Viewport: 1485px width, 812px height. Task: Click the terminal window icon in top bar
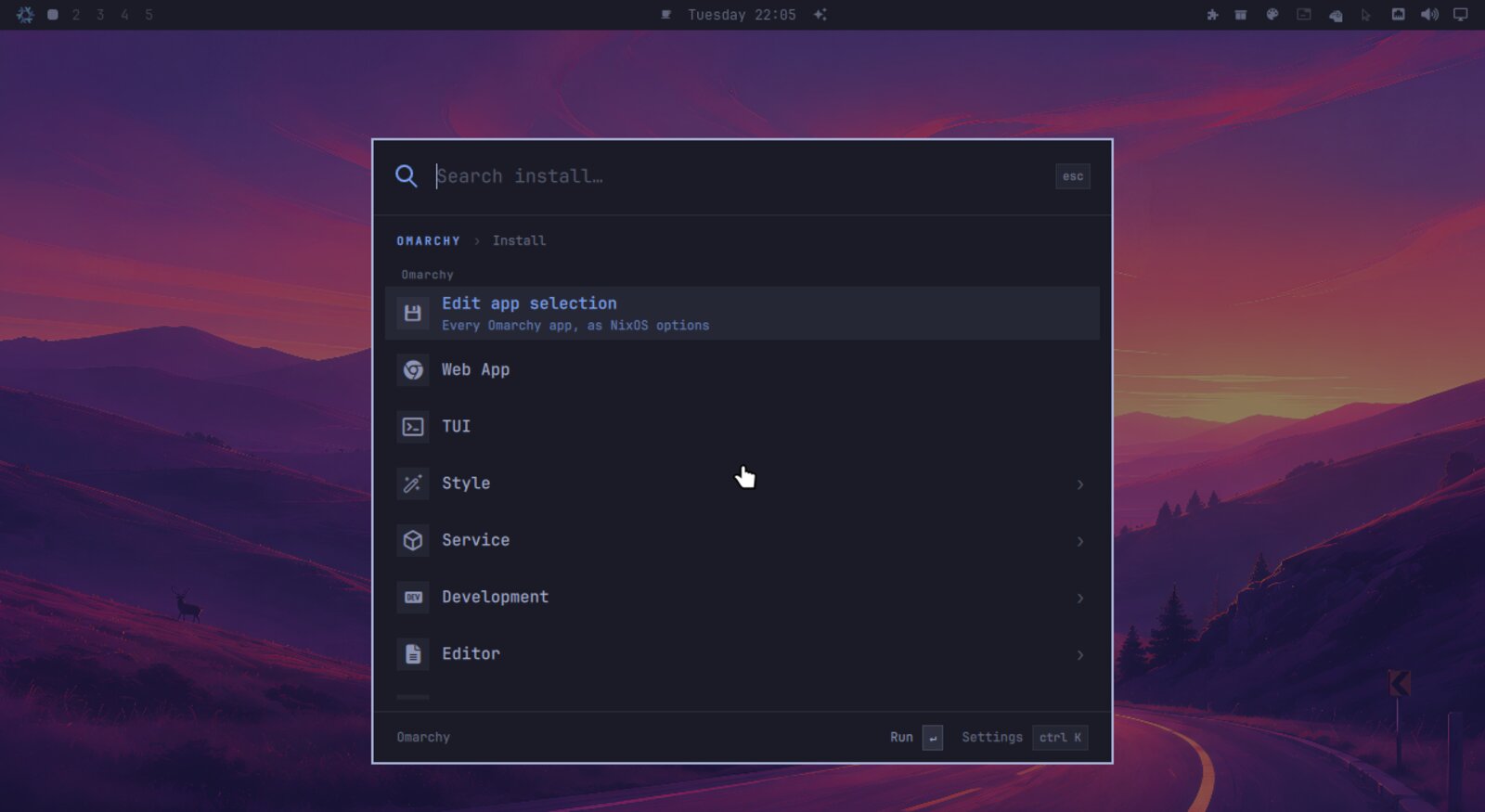[1304, 15]
